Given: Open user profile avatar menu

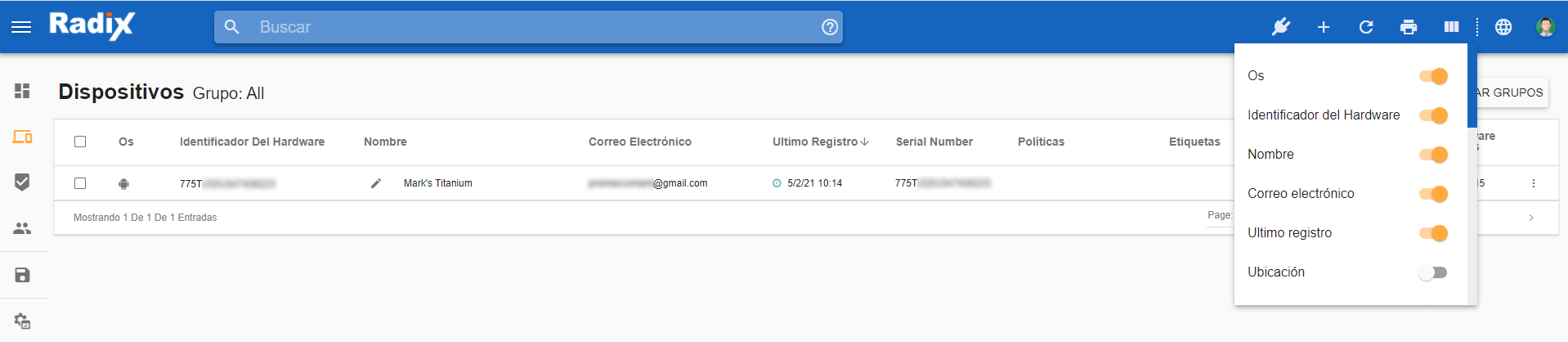Looking at the screenshot, I should [1545, 27].
